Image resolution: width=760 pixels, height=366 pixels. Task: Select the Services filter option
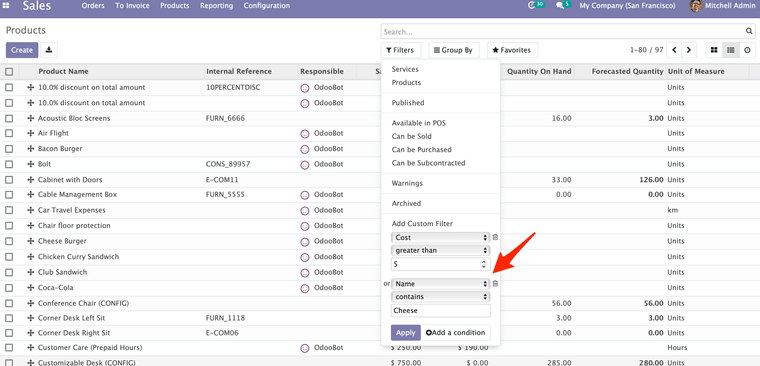click(405, 69)
